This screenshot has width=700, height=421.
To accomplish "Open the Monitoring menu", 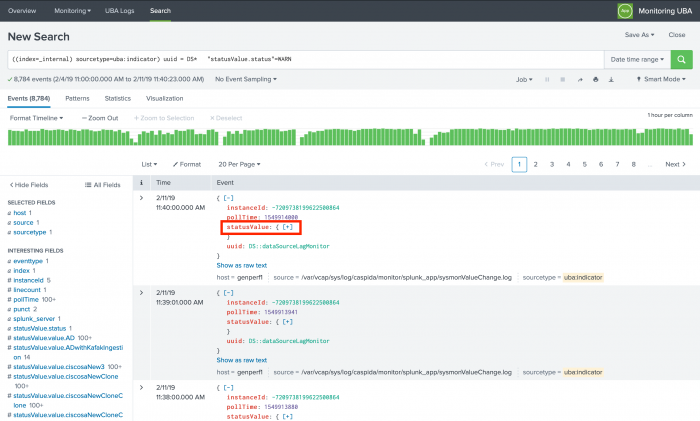I will [x=72, y=11].
